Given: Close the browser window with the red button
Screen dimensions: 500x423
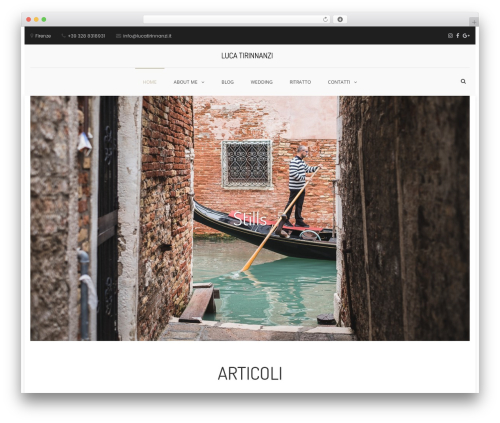Looking at the screenshot, I should click(x=29, y=19).
